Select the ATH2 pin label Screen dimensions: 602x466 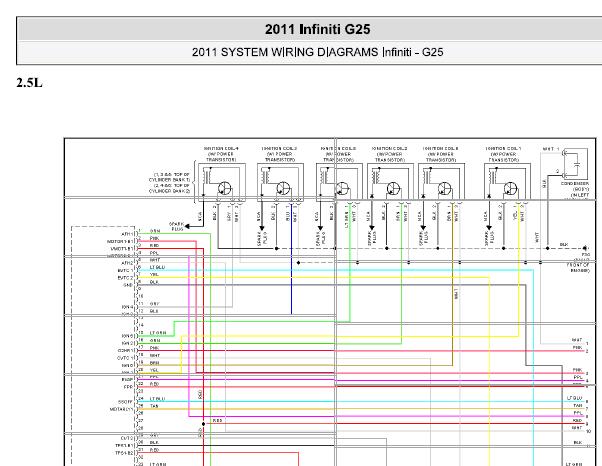127,263
